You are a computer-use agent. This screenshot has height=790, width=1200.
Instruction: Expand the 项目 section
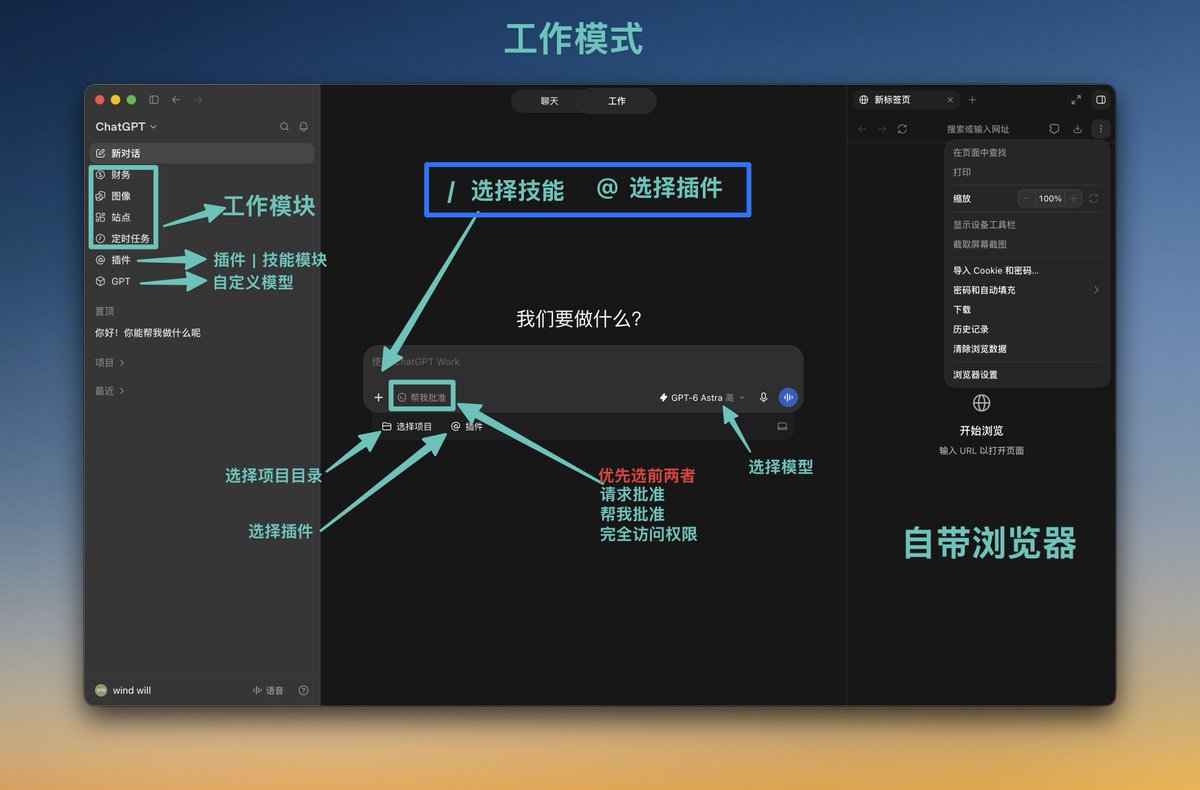[110, 362]
